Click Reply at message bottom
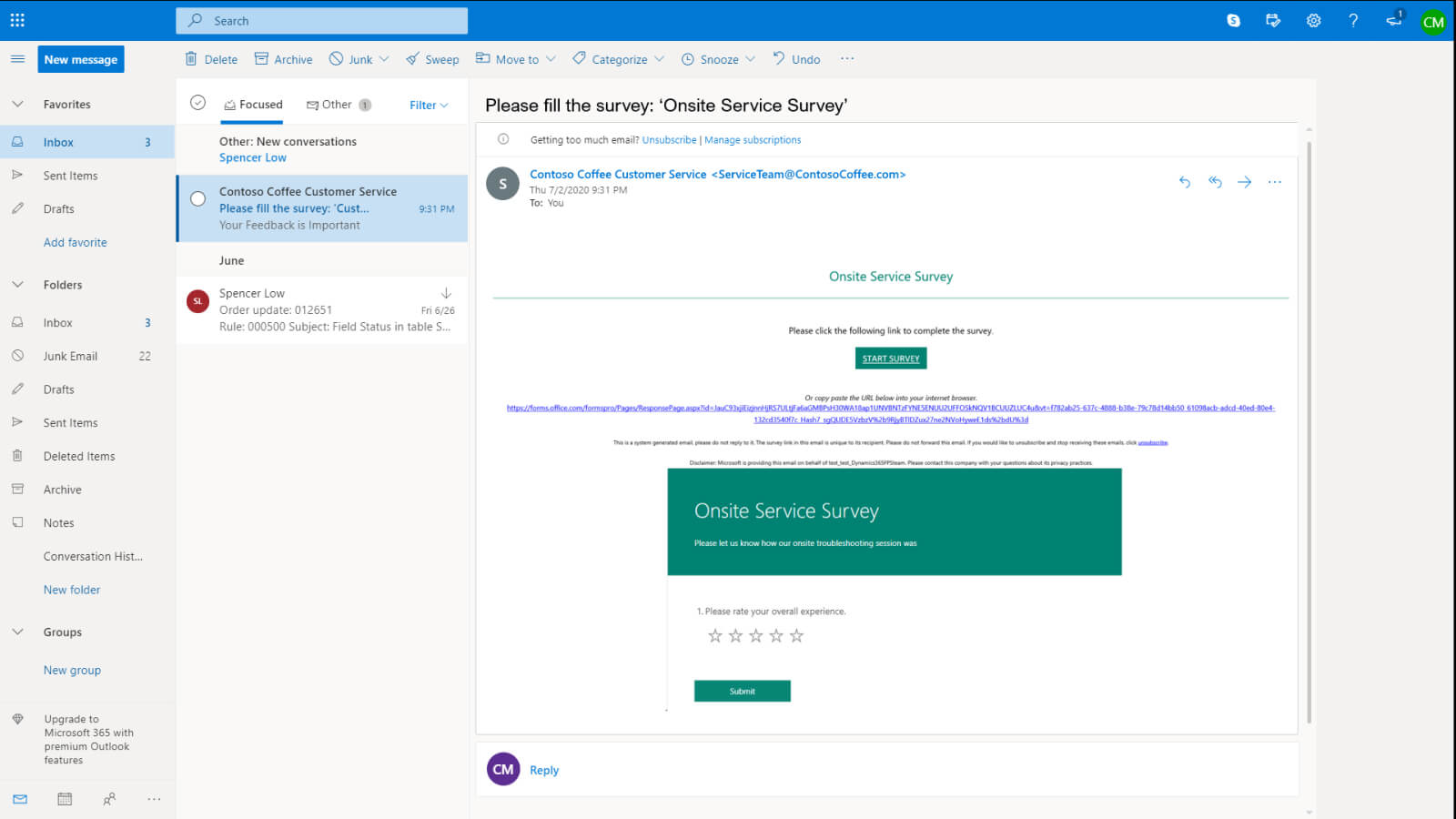The width and height of the screenshot is (1456, 819). [544, 770]
